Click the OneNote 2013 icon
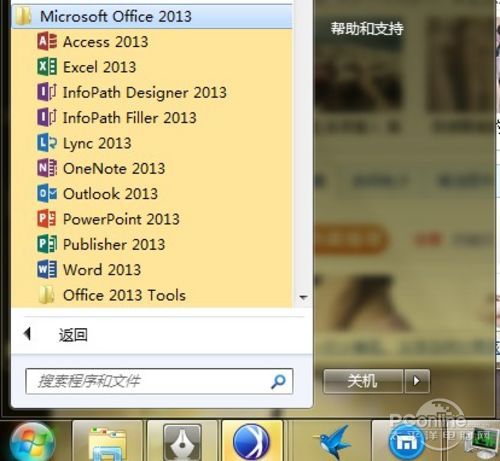Screen dimensions: 500x461 [47, 168]
